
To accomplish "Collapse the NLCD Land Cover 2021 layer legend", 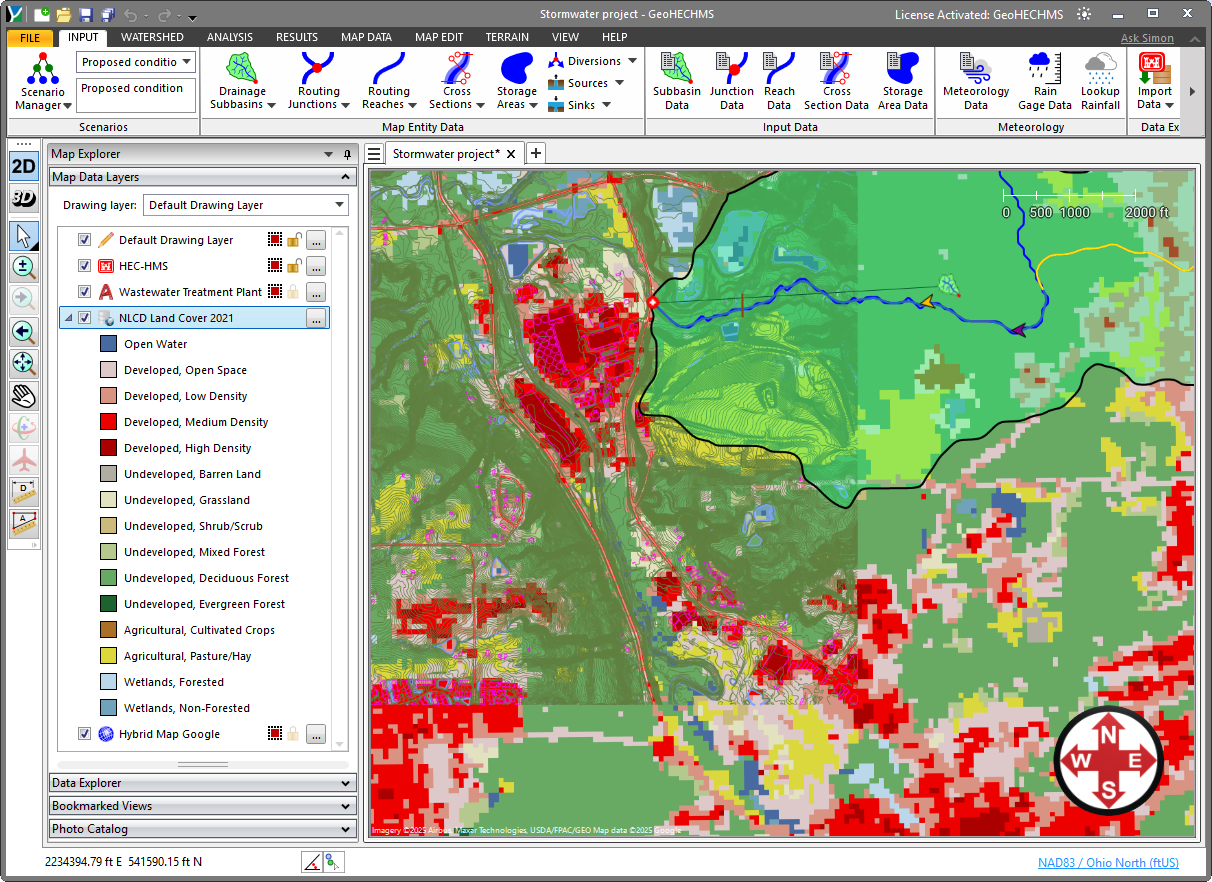I will 68,318.
